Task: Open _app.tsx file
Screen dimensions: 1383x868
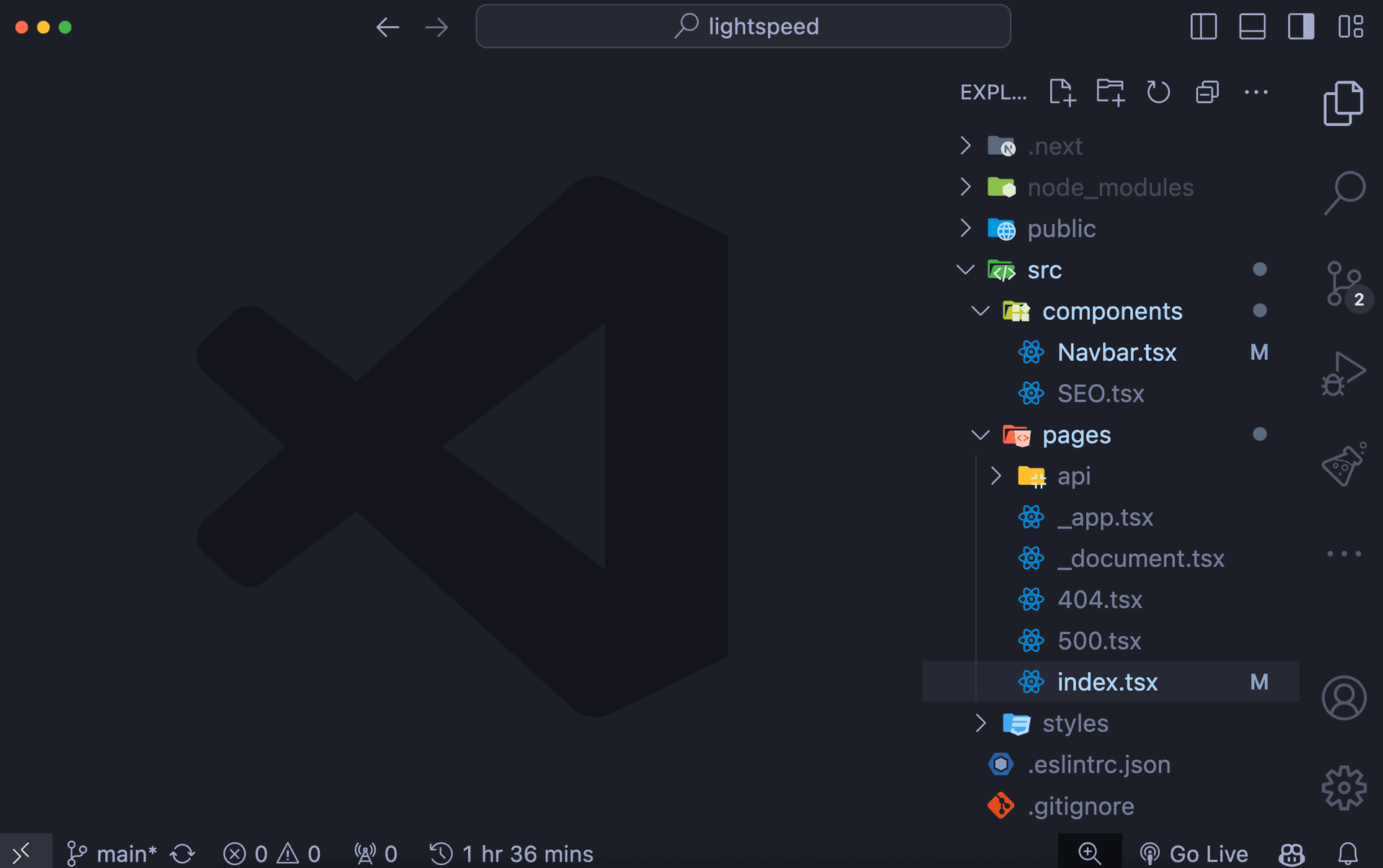Action: 1111,517
